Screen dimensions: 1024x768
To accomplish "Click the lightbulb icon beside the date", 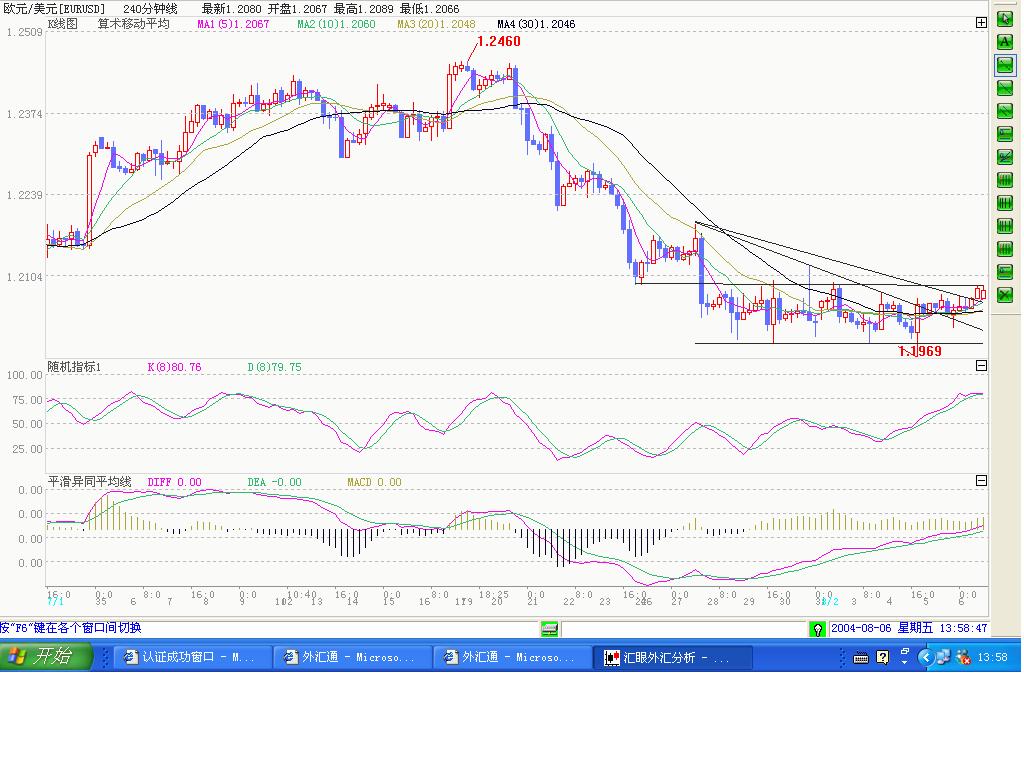I will tap(817, 629).
